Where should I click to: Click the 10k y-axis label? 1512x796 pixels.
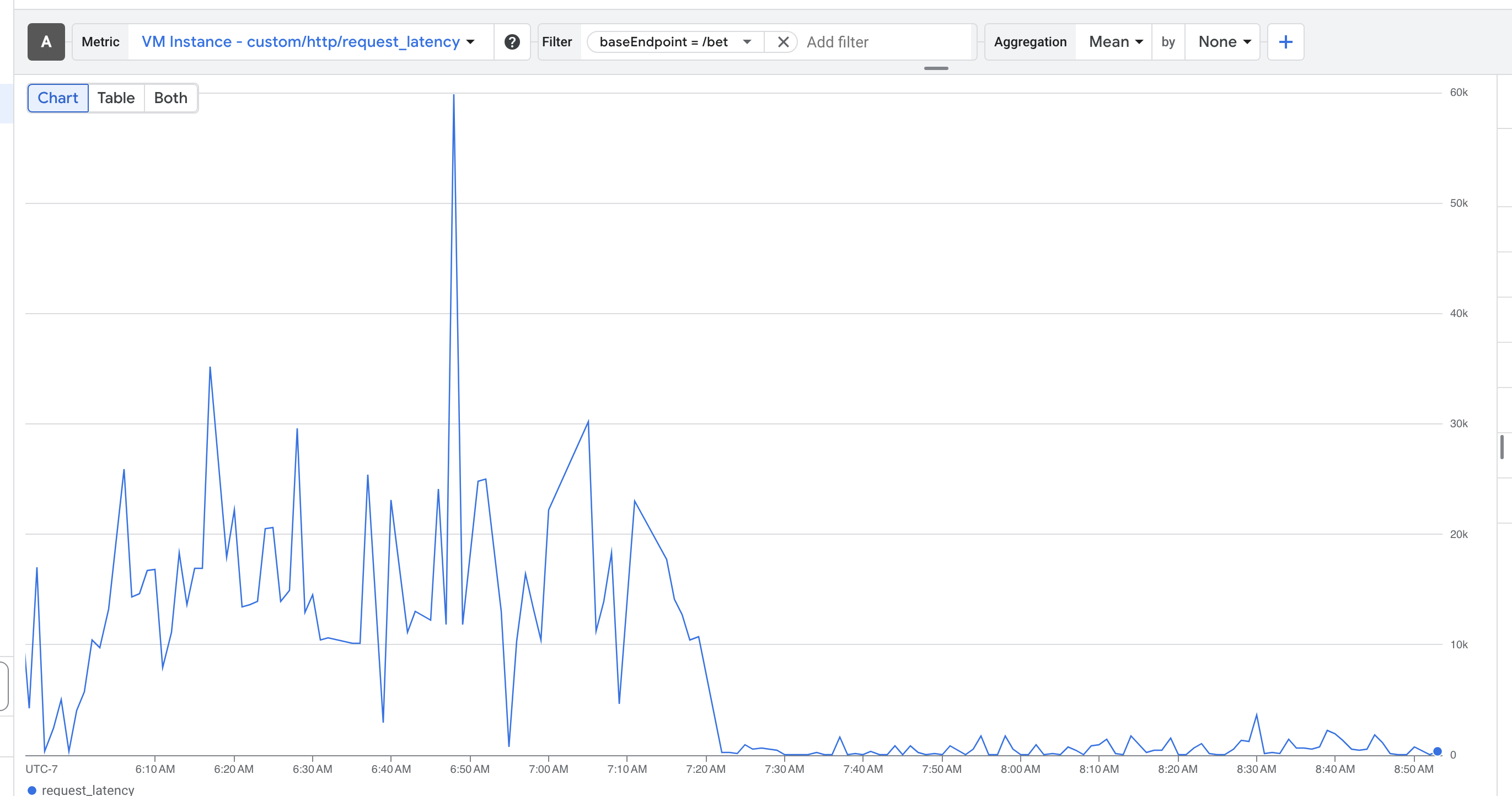pyautogui.click(x=1459, y=644)
